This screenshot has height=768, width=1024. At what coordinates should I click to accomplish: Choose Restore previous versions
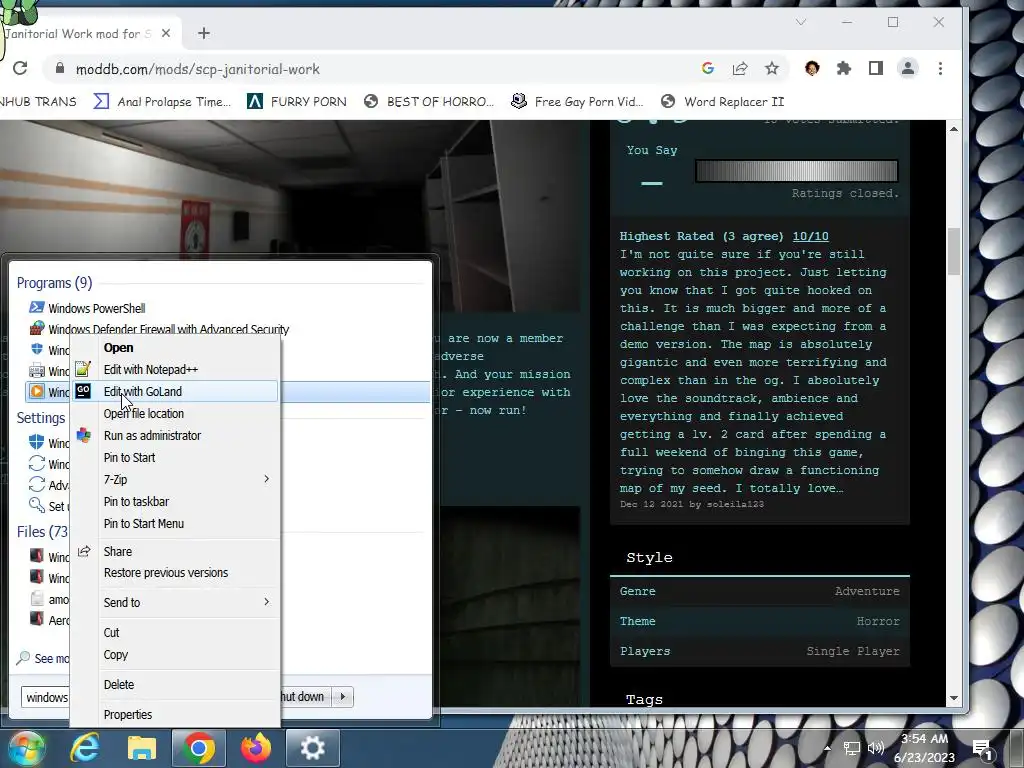175,573
